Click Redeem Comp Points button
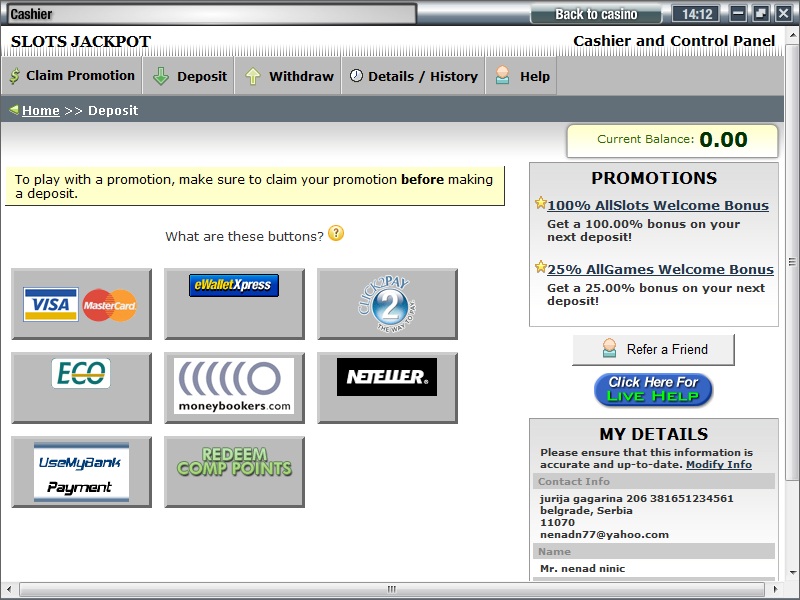The width and height of the screenshot is (800, 600). coord(234,472)
